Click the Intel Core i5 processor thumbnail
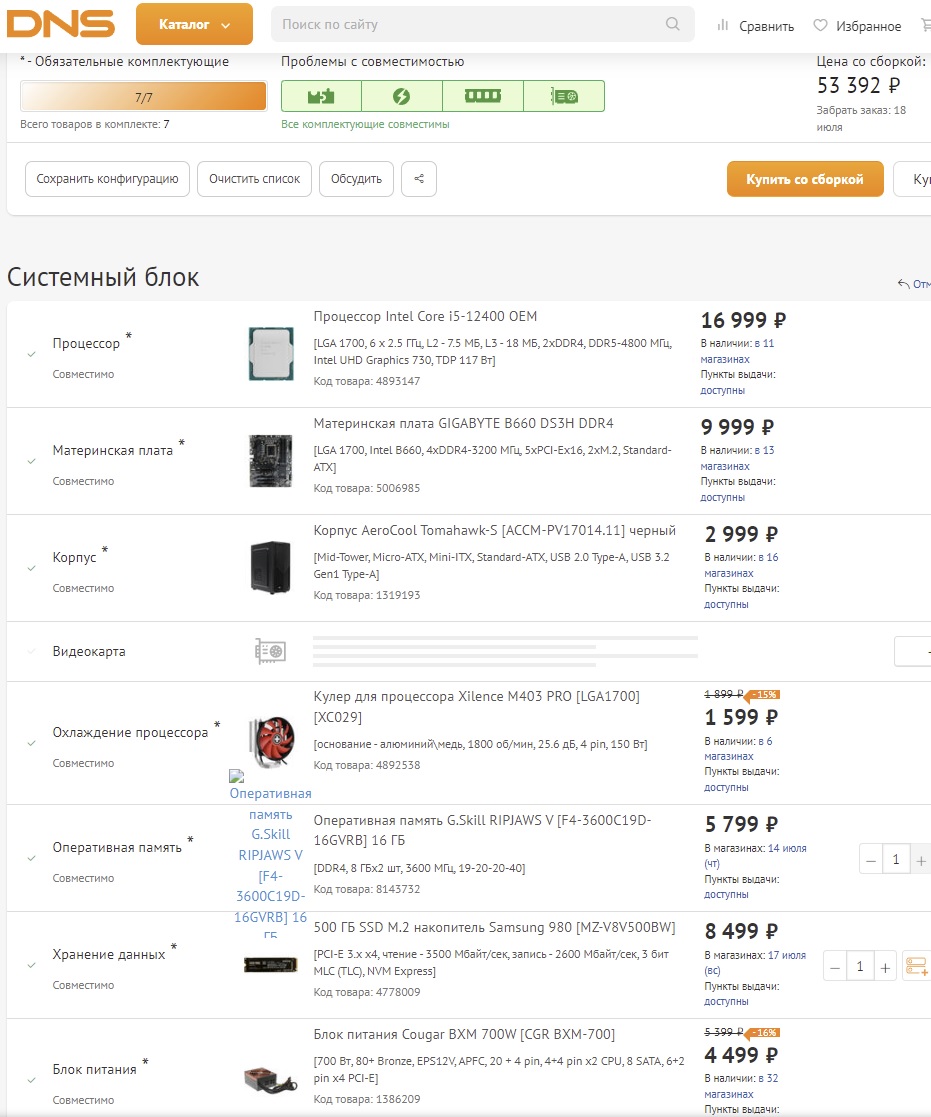The height and width of the screenshot is (1117, 931). (x=271, y=353)
